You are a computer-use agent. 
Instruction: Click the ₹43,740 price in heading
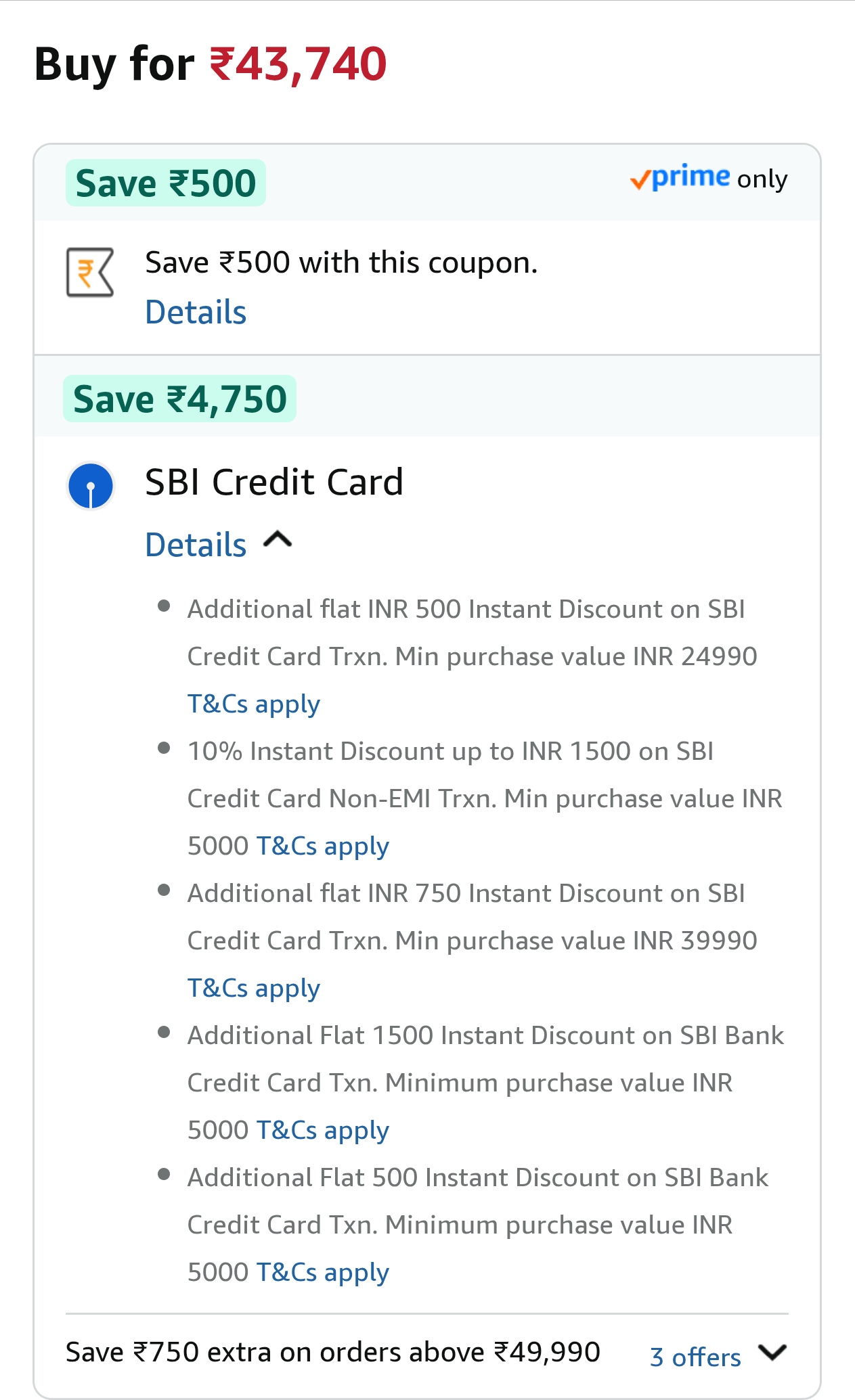[298, 65]
